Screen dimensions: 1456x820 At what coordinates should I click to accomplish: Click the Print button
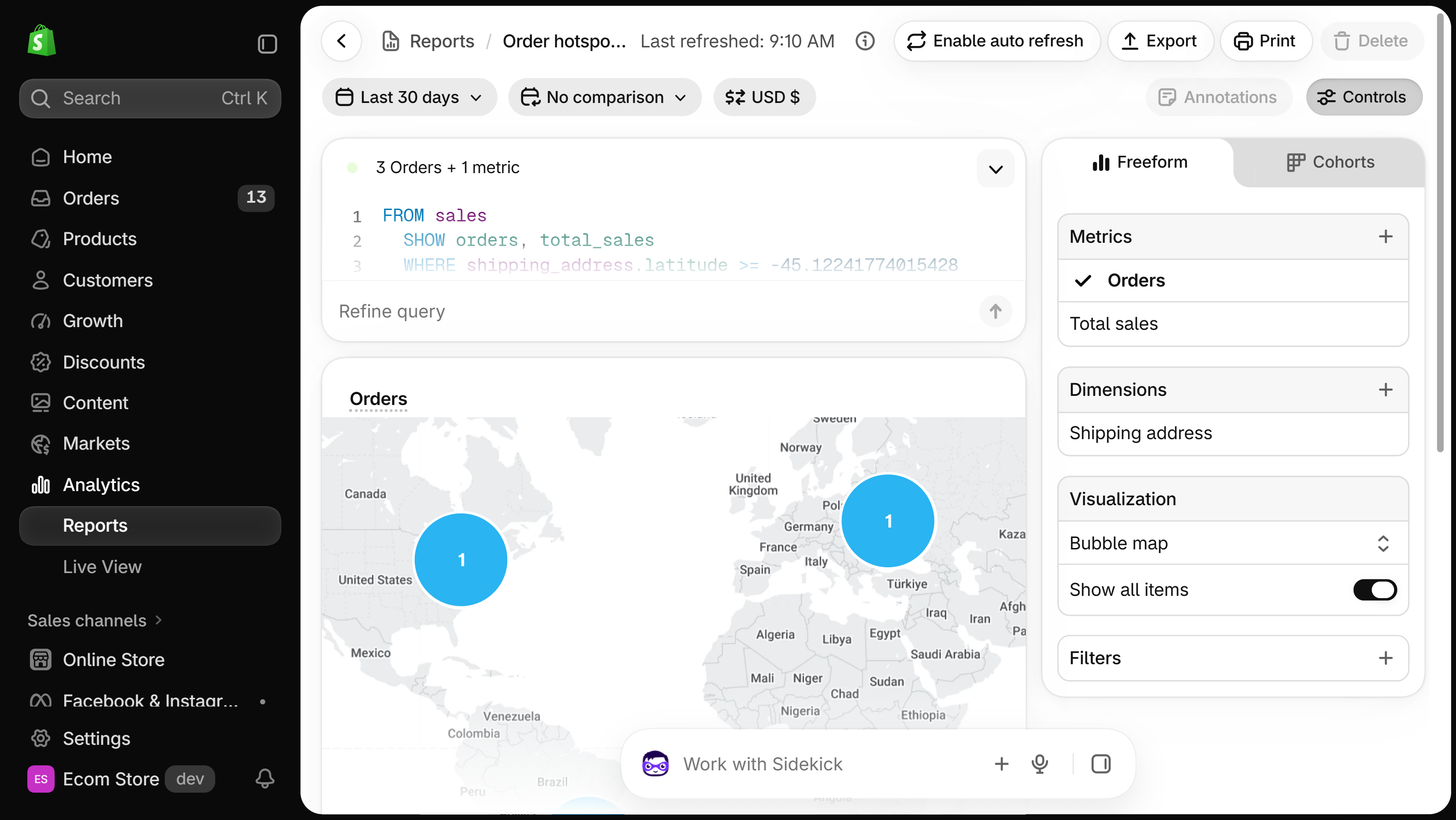point(1266,41)
